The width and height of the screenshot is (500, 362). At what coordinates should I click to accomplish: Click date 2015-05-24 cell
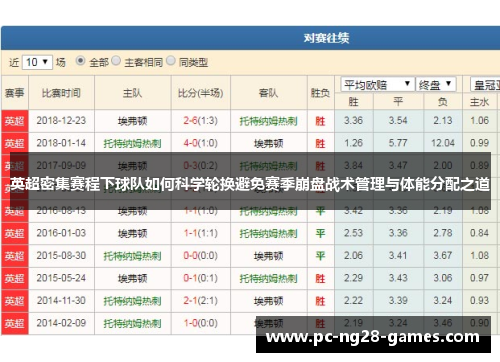click(61, 278)
